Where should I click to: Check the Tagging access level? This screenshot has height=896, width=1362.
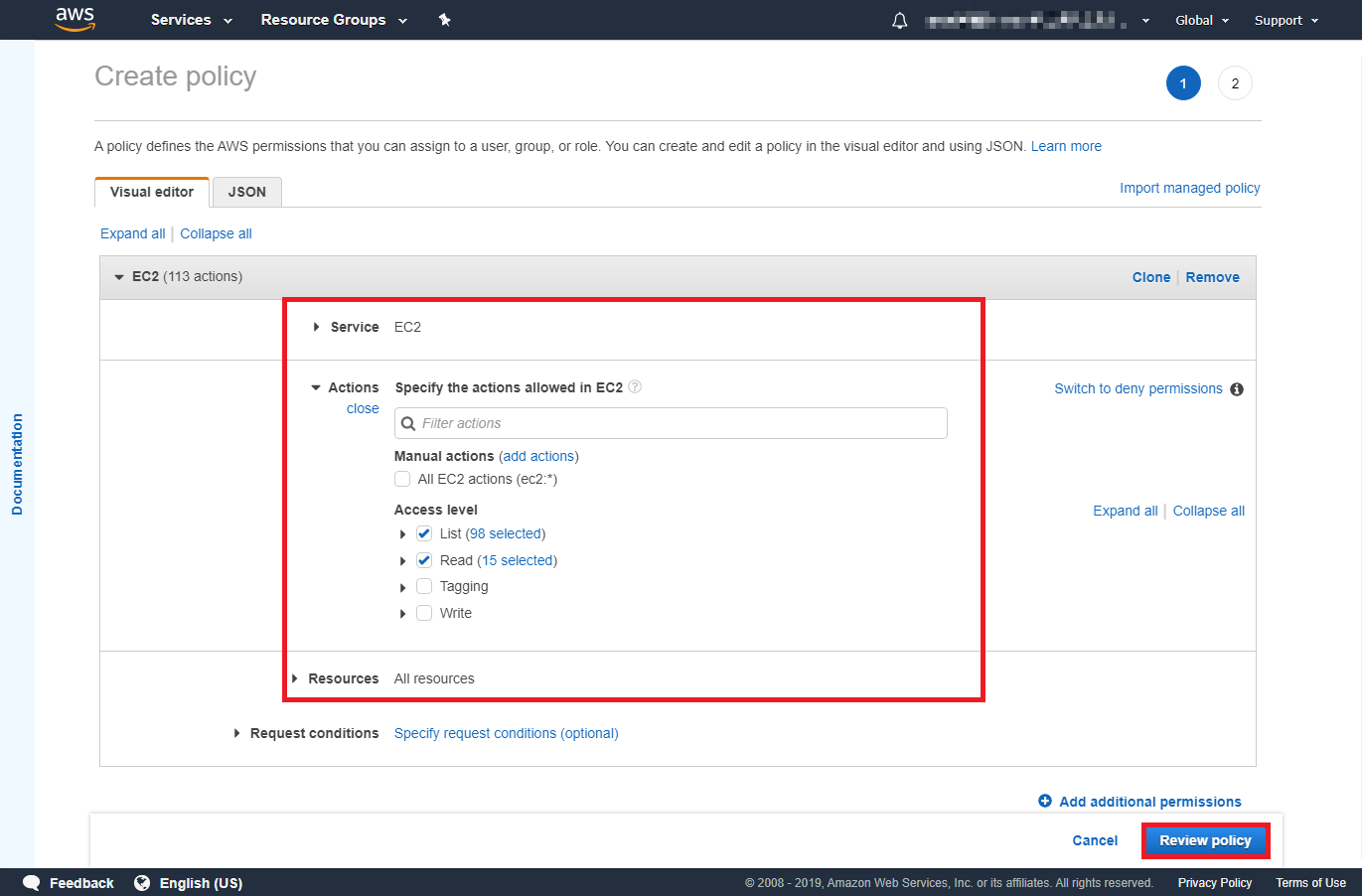(424, 586)
